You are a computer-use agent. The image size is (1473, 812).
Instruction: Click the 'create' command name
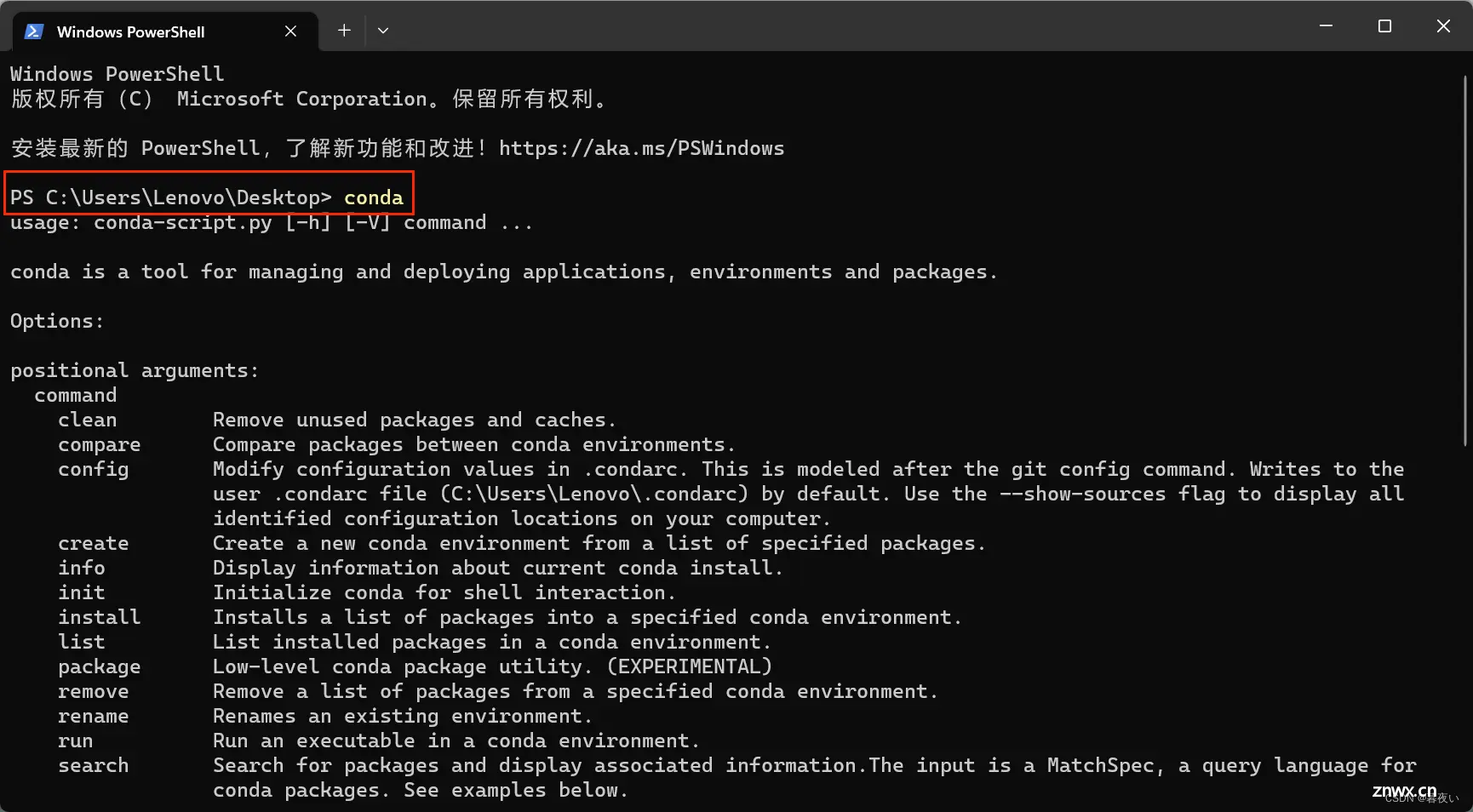pos(94,543)
